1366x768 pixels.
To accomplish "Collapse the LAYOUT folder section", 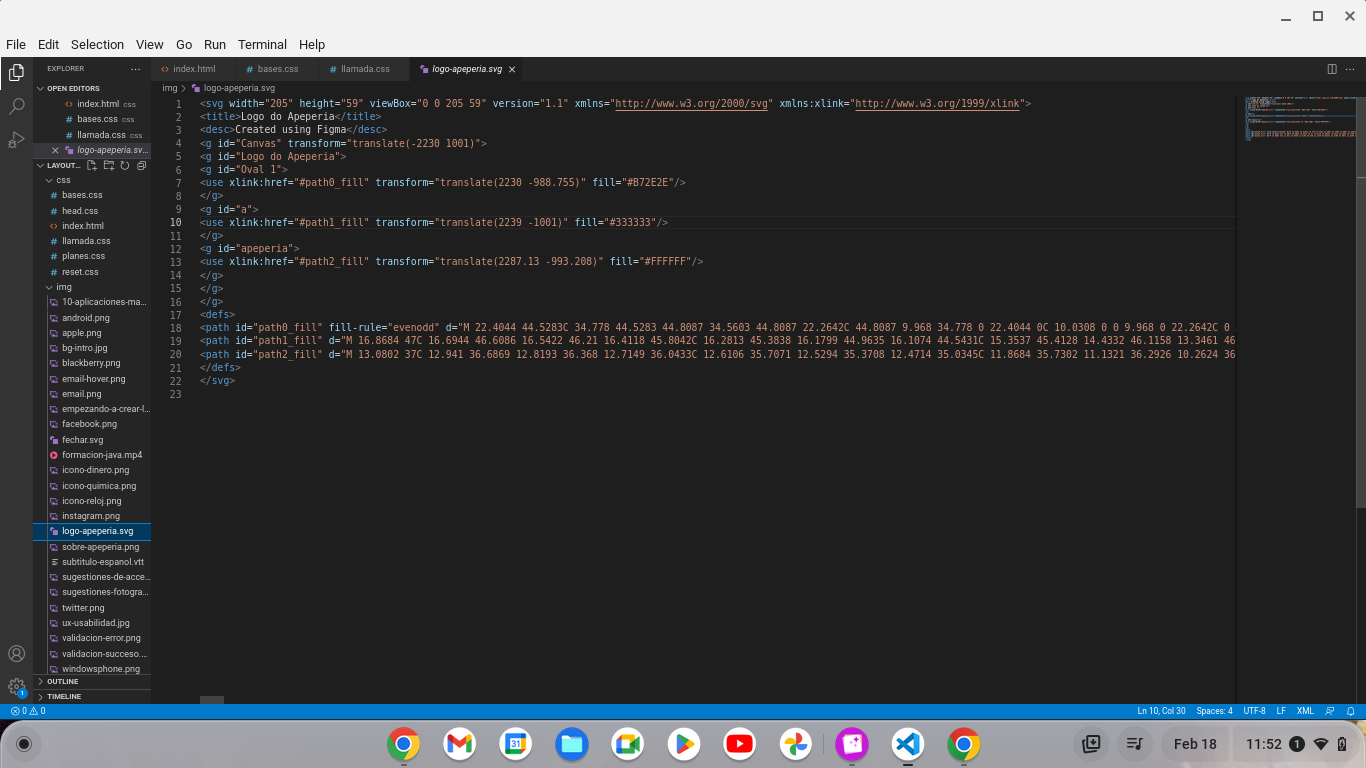I will pos(60,165).
